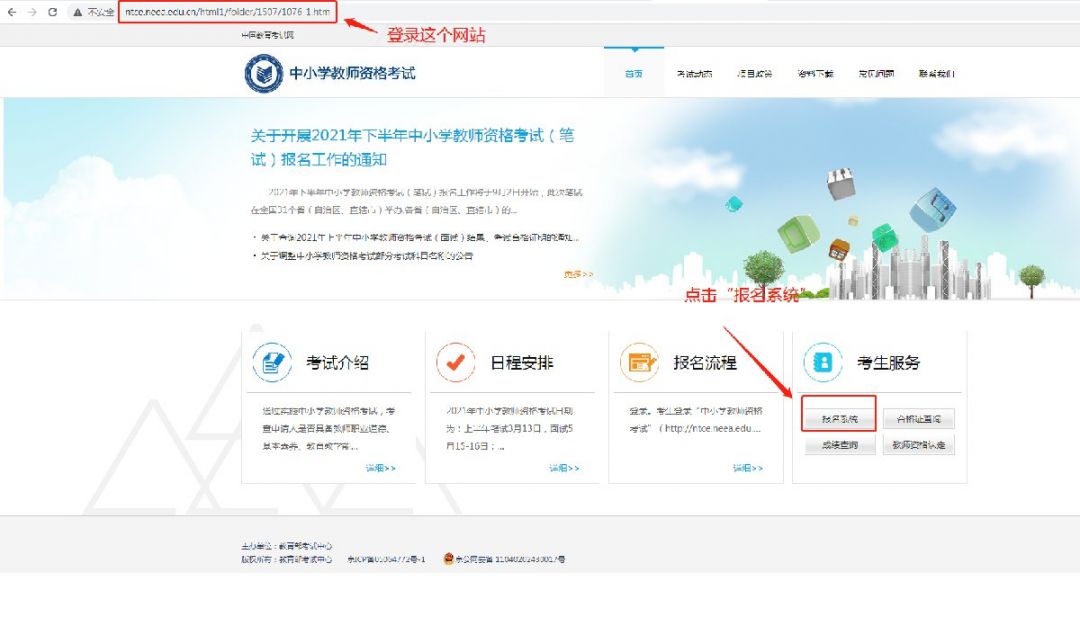Viewport: 1080px width, 635px height.
Task: Click the 日程安排 checkmark icon
Action: [455, 362]
